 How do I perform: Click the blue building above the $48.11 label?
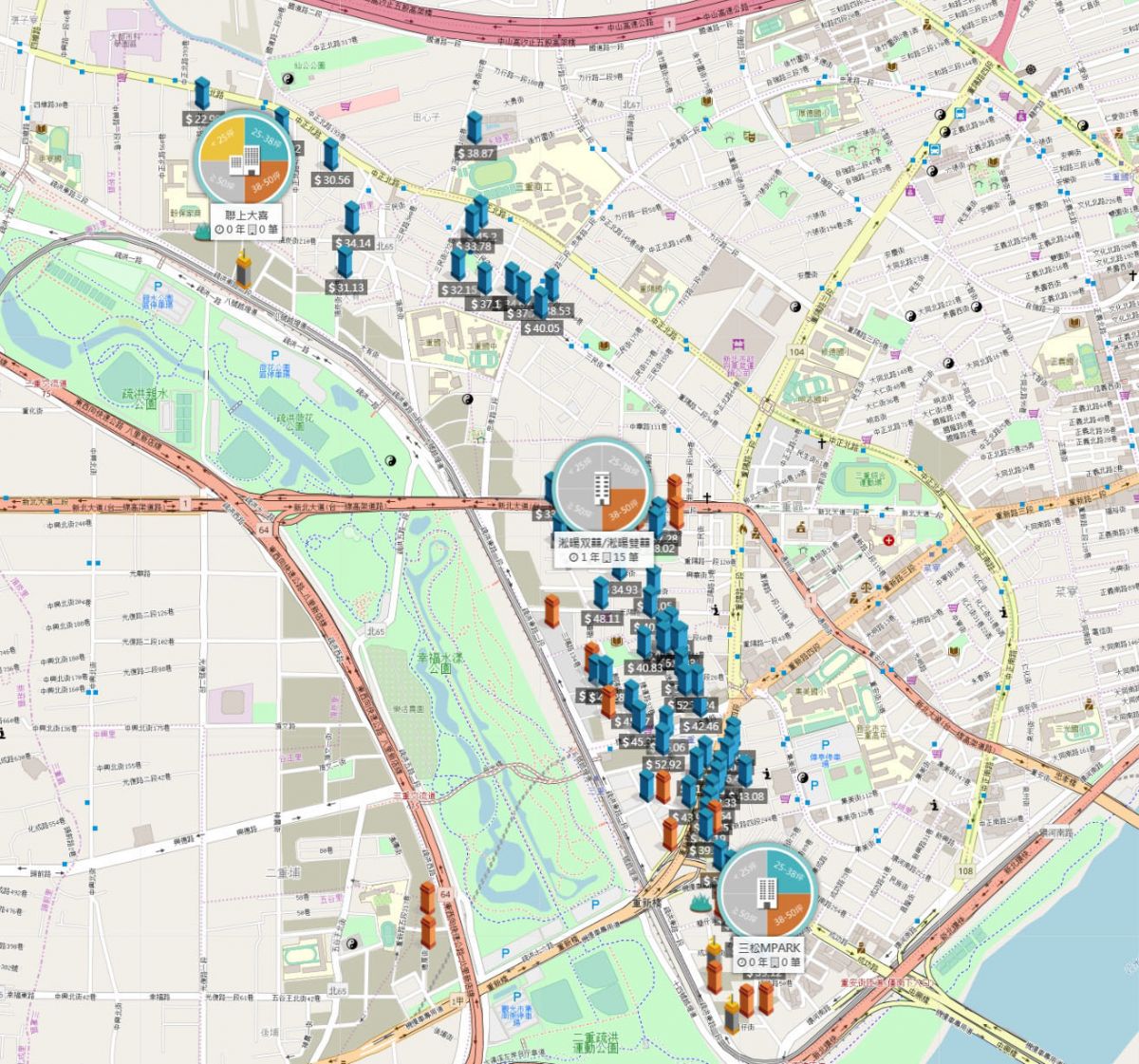601,594
